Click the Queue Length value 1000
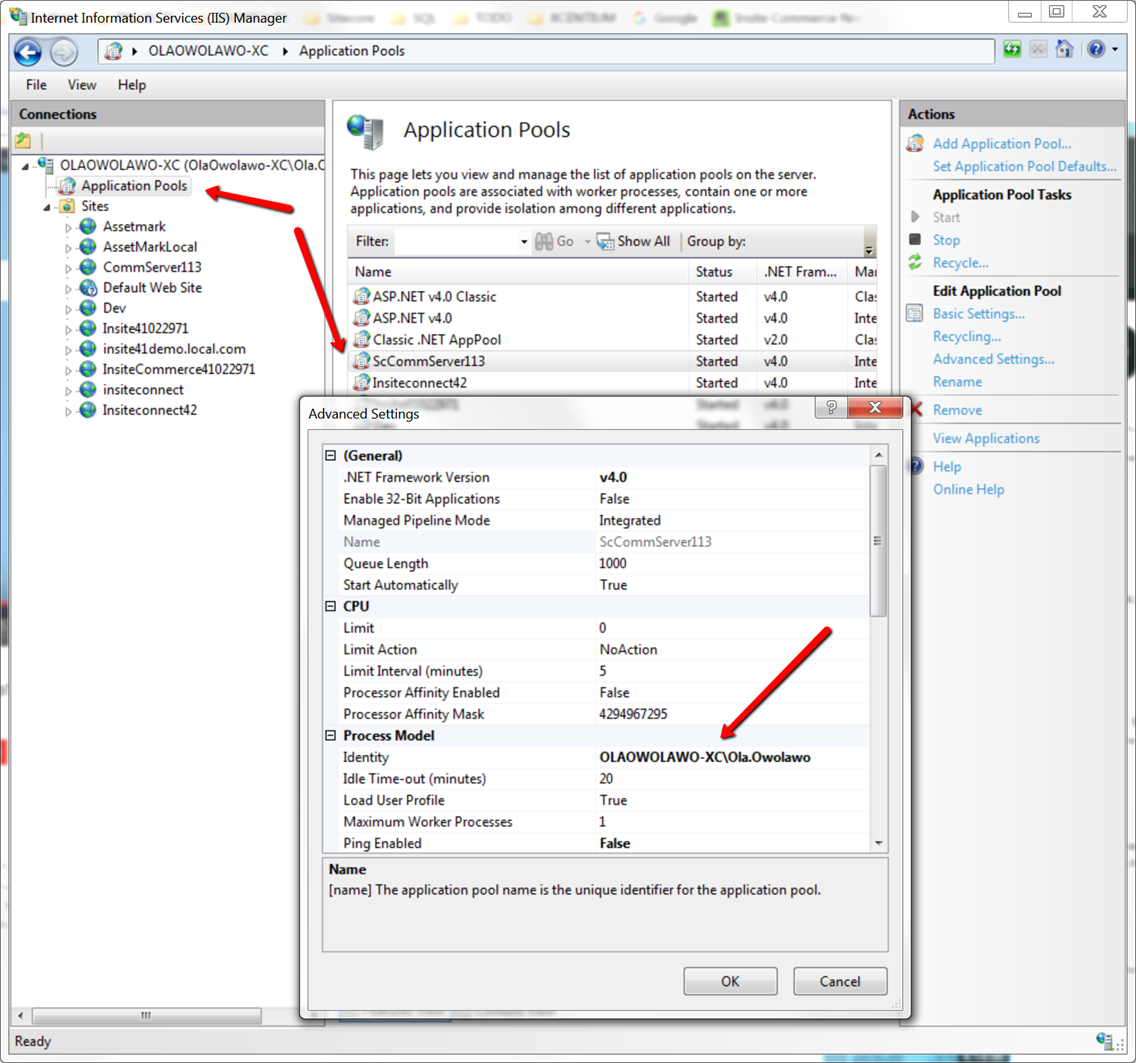The height and width of the screenshot is (1063, 1136). coord(613,563)
